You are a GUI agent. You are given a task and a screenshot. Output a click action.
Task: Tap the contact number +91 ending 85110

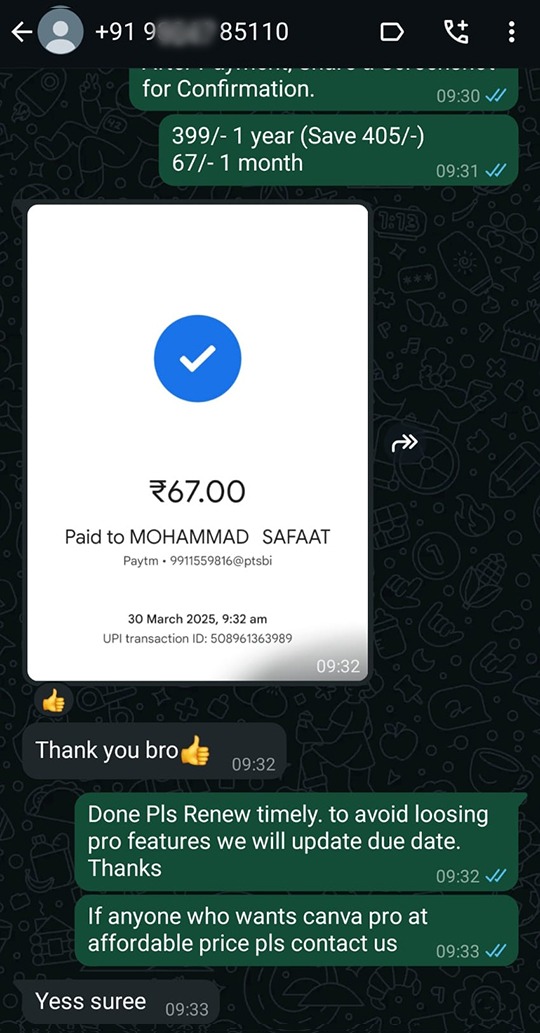[192, 32]
